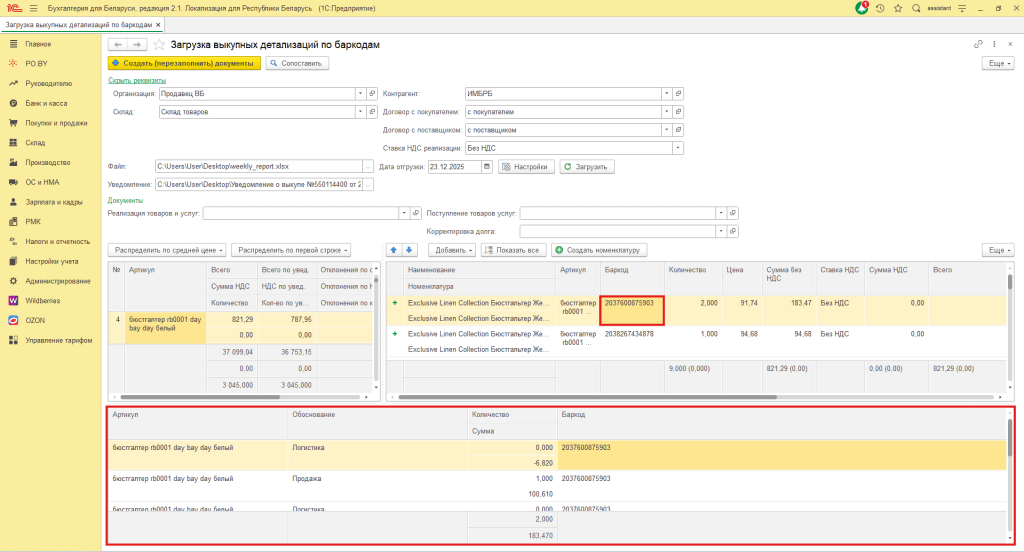Click the Файл path input field
This screenshot has height=552, width=1024.
[x=257, y=166]
